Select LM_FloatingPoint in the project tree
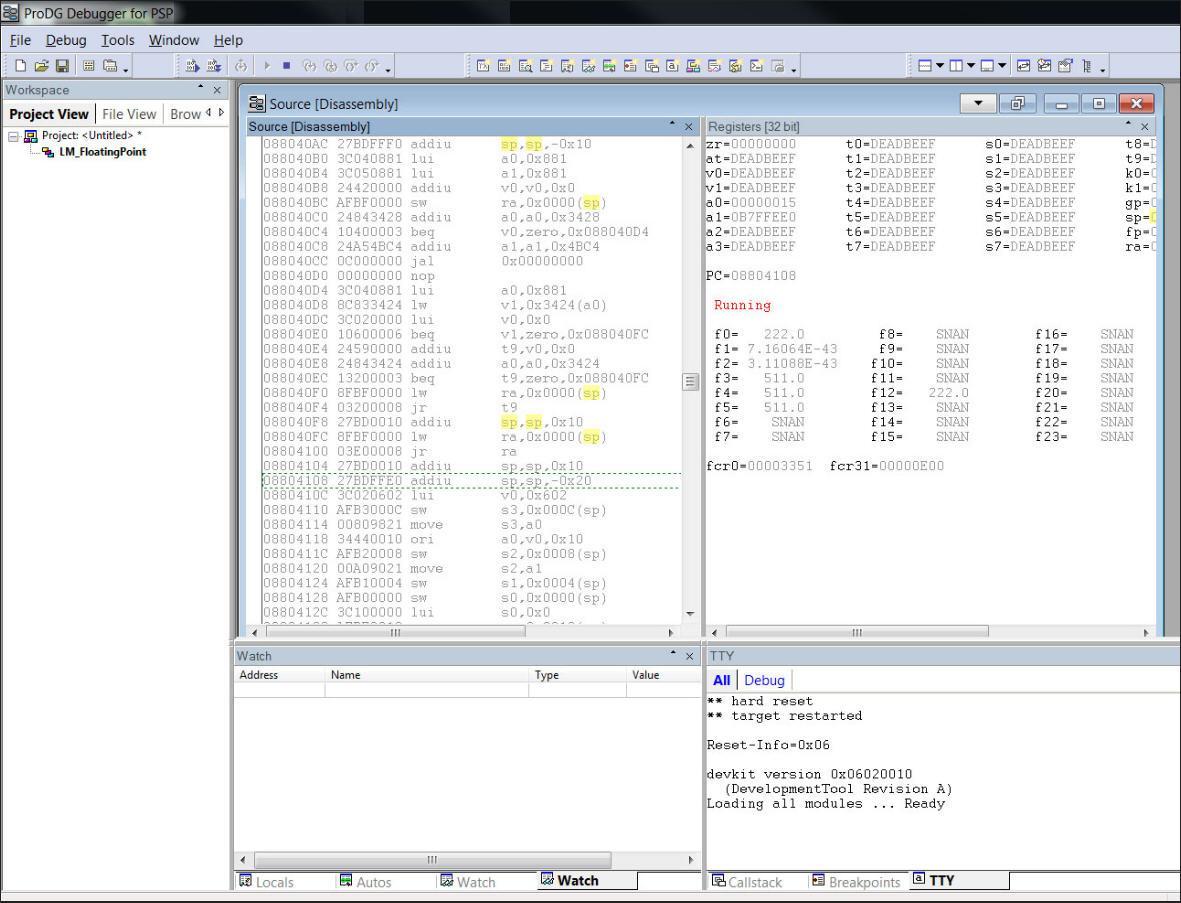This screenshot has width=1181, height=903. (x=102, y=152)
